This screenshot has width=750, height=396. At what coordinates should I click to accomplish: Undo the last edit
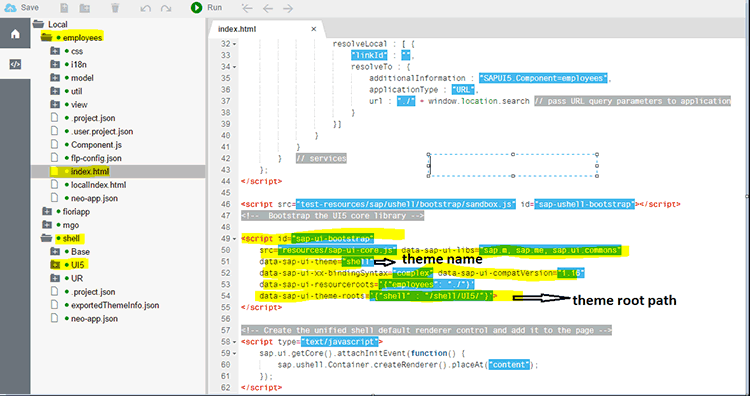(x=146, y=9)
